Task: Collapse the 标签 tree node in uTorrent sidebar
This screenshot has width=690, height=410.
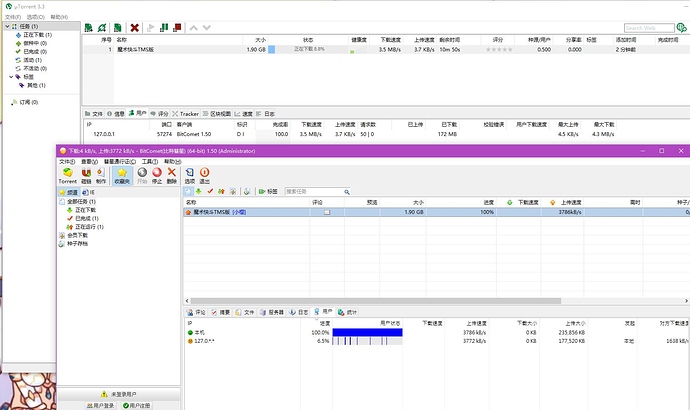Action: (x=11, y=77)
